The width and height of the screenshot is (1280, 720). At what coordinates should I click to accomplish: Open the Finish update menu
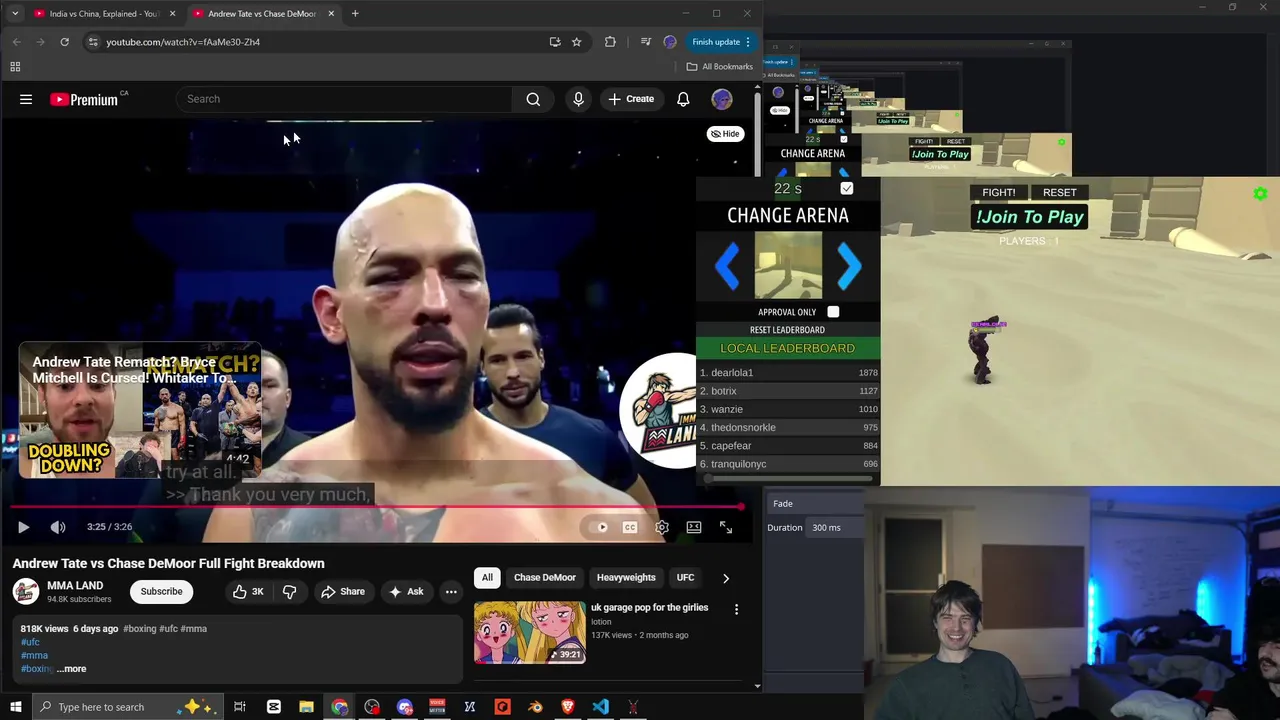(722, 42)
